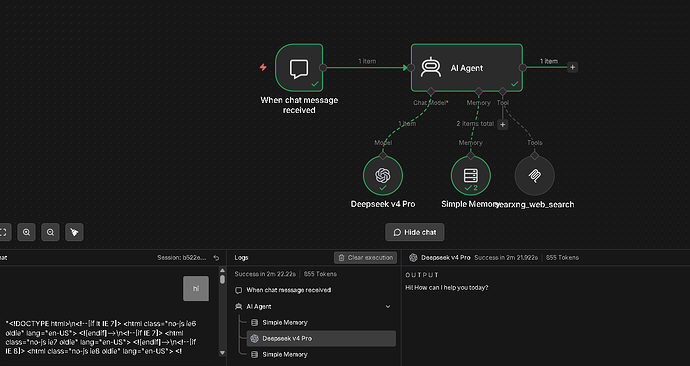The width and height of the screenshot is (690, 366).
Task: Select the When chat message received trigger node
Action: pos(299,68)
